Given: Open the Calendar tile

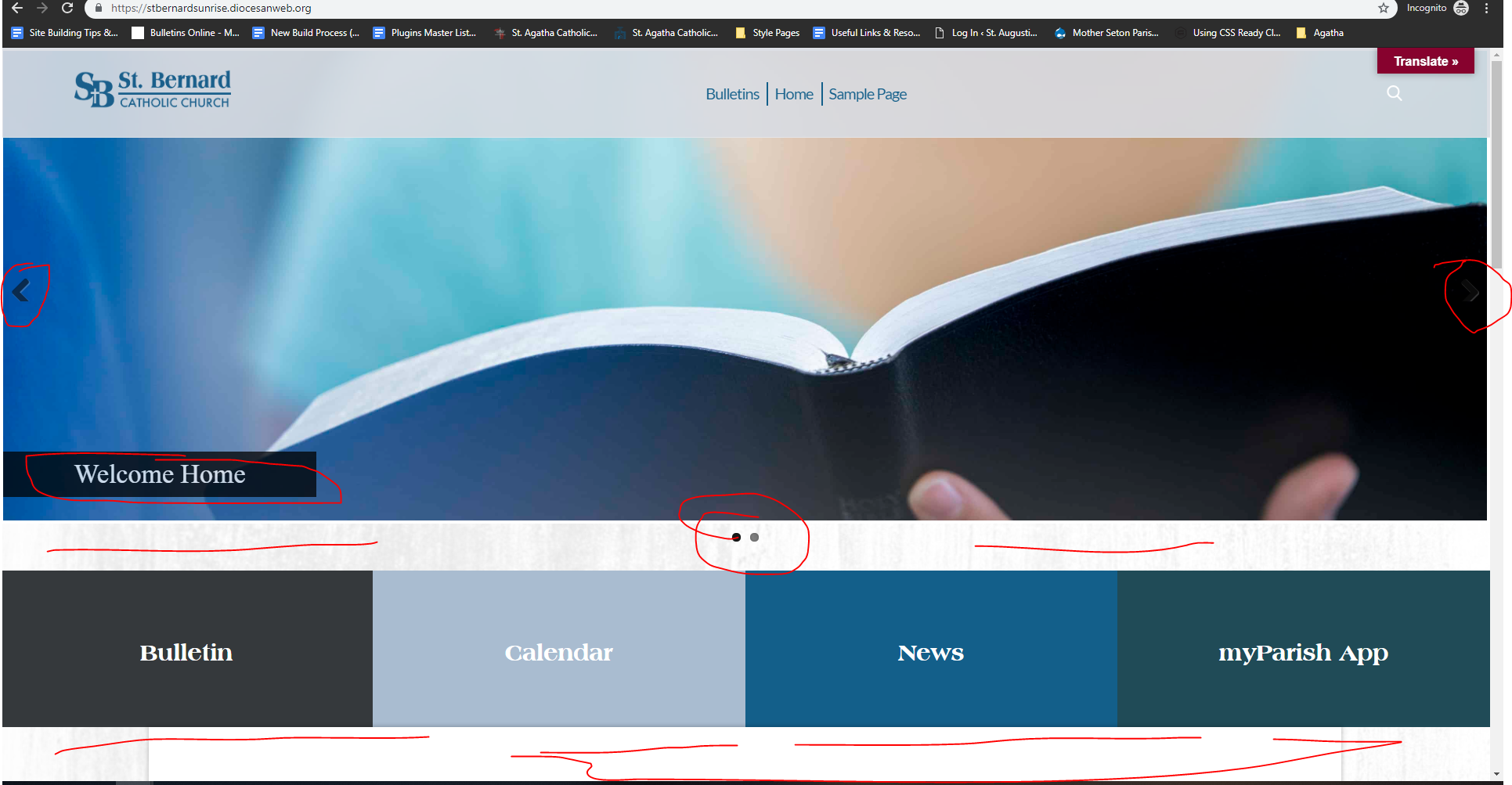Looking at the screenshot, I should pos(558,651).
